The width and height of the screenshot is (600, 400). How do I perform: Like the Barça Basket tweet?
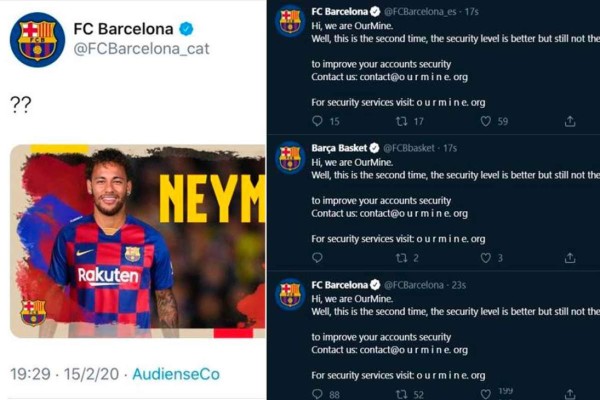click(486, 257)
